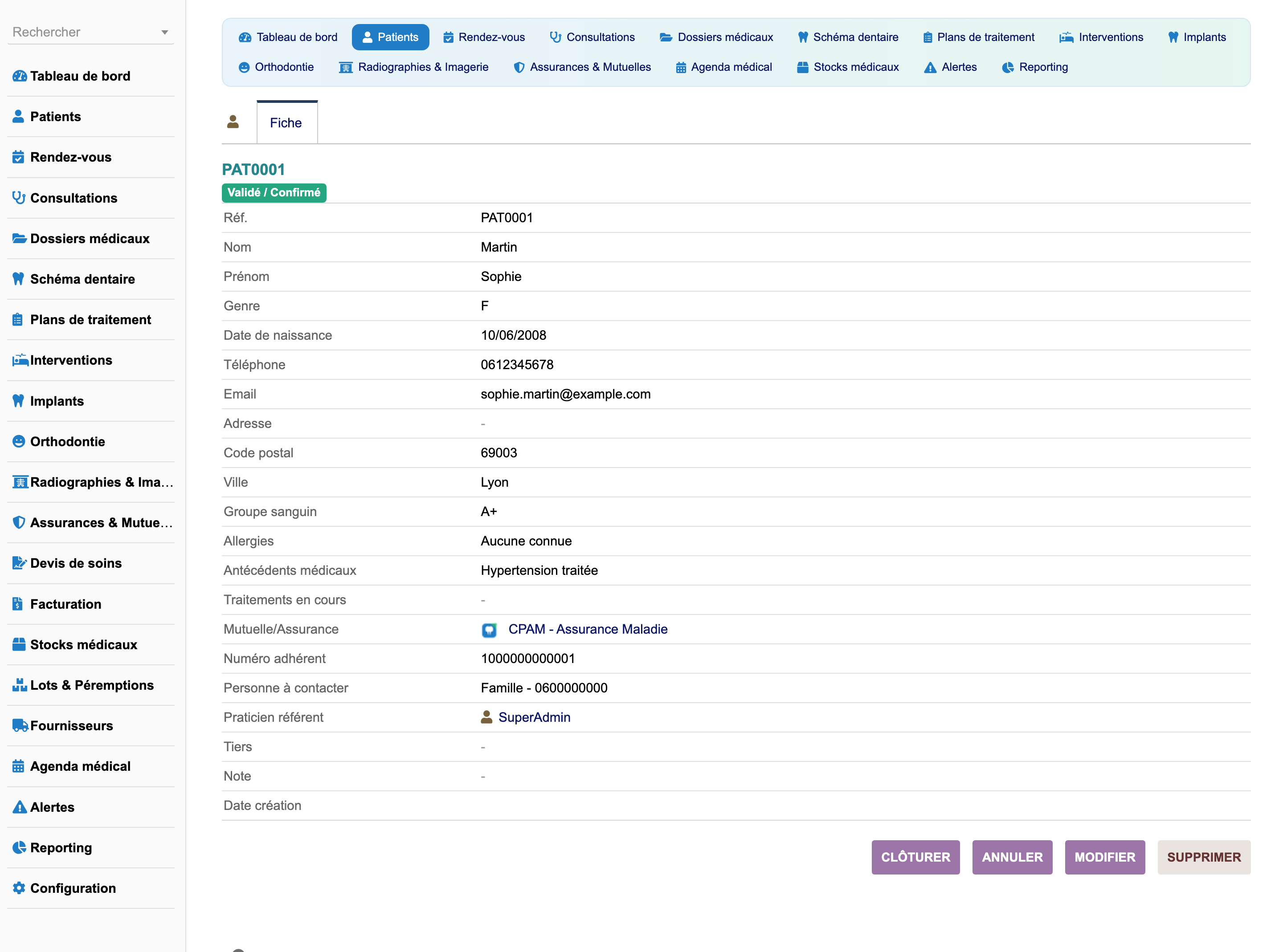This screenshot has width=1283, height=952.
Task: Open the Rechercher dropdown arrow
Action: click(165, 32)
